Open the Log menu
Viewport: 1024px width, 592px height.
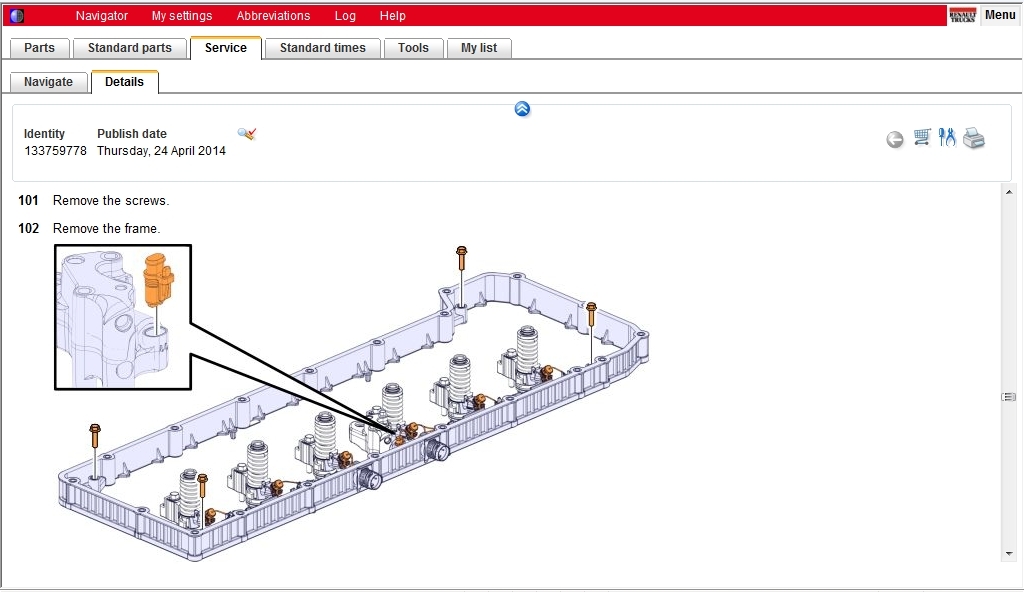[x=345, y=16]
